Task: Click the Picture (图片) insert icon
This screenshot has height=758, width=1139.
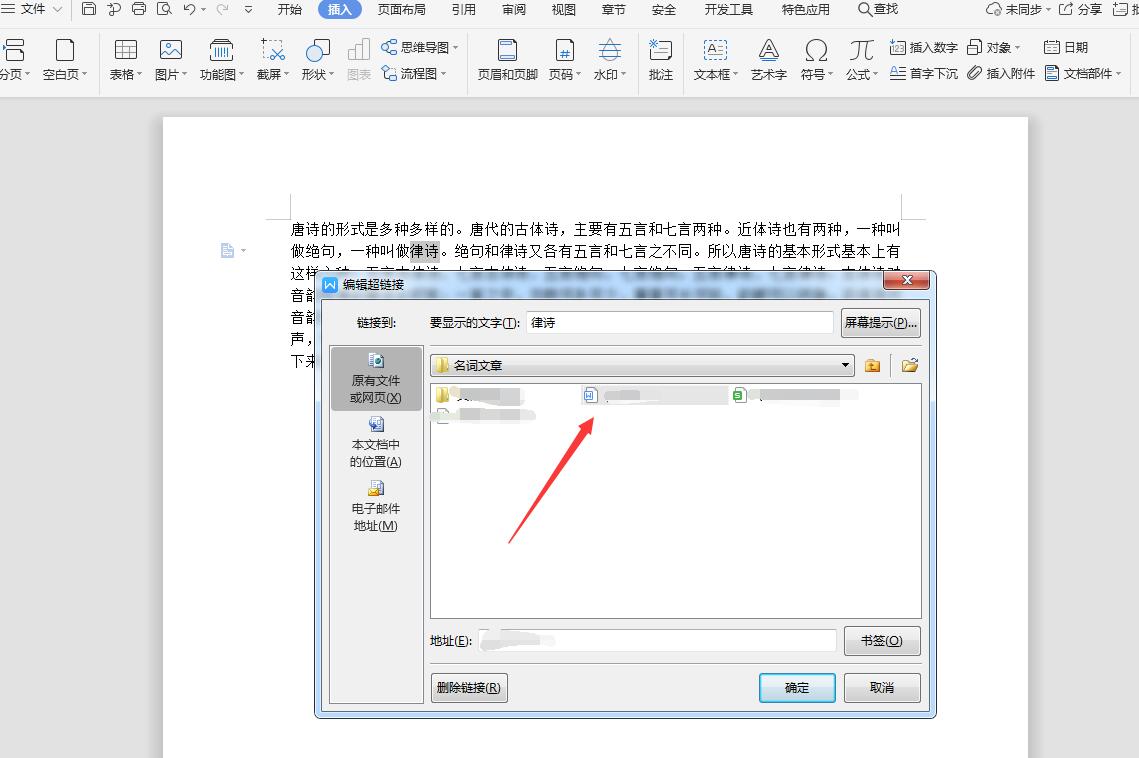Action: tap(171, 60)
